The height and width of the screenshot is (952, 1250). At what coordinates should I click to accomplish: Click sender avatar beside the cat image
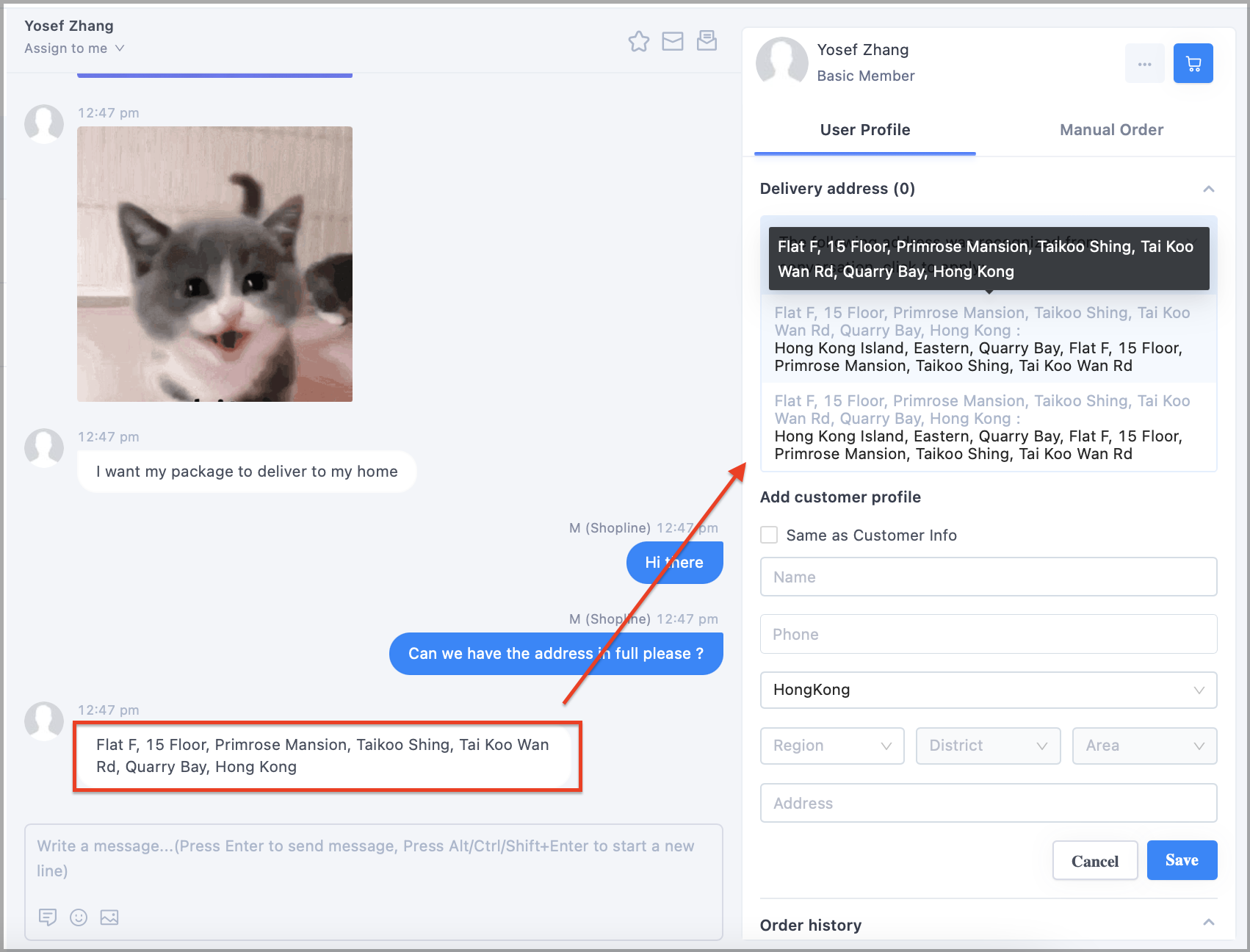pyautogui.click(x=44, y=123)
